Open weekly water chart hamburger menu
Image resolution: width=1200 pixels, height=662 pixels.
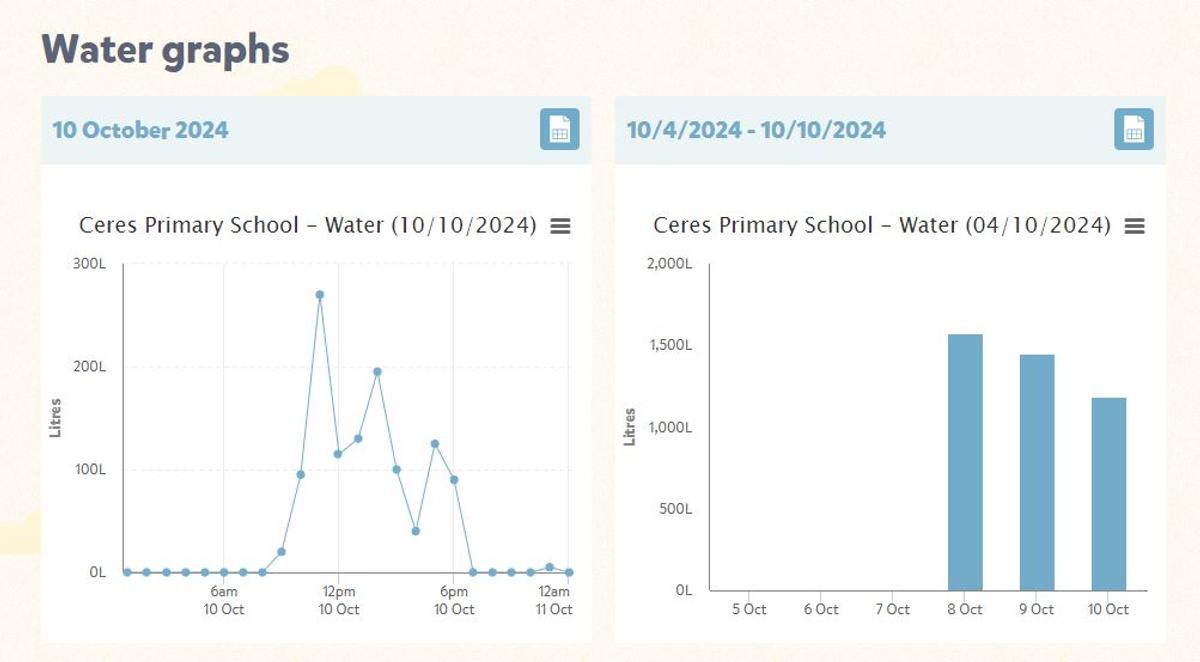coord(1135,226)
